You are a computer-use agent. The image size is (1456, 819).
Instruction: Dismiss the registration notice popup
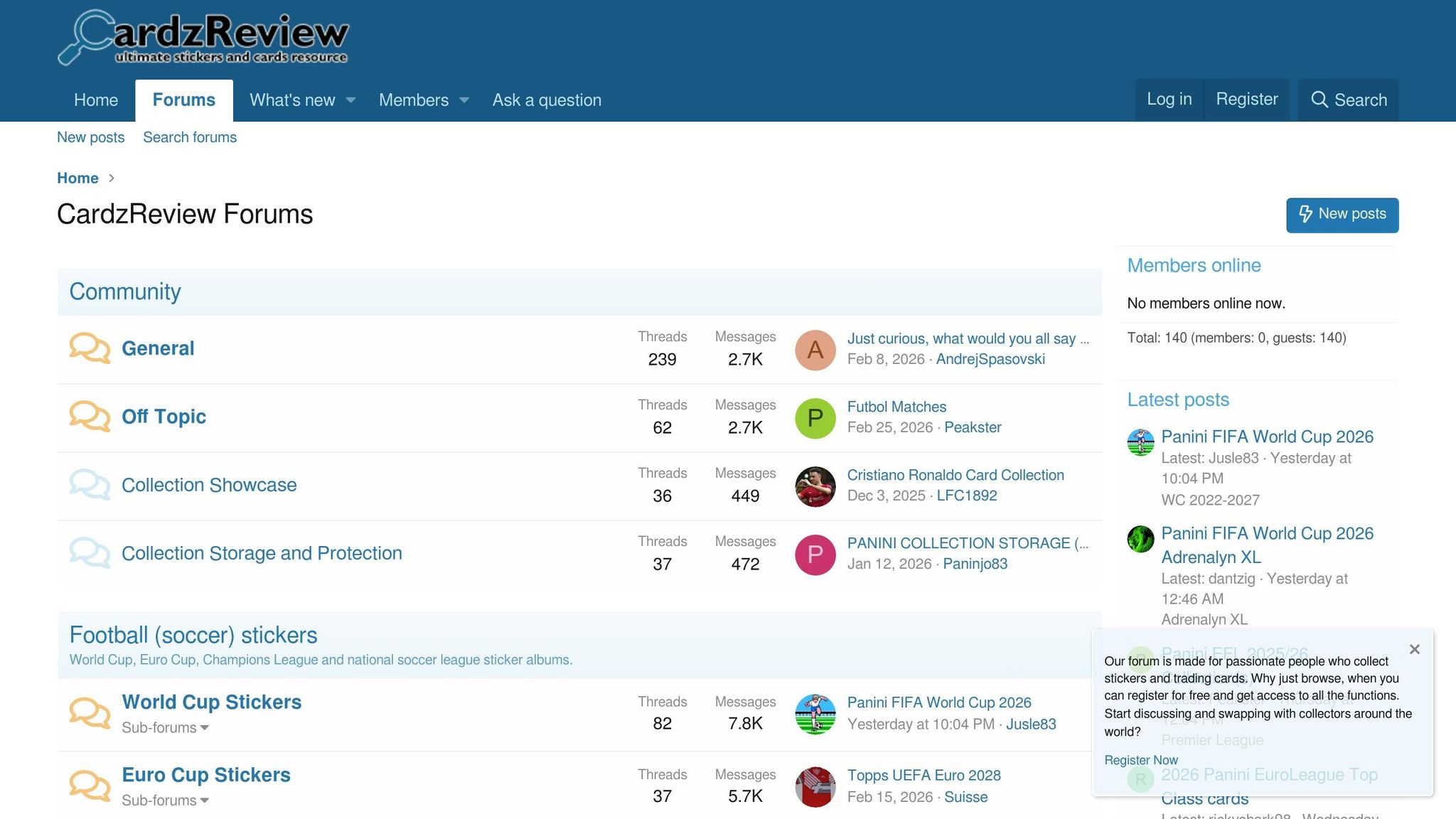pos(1415,649)
